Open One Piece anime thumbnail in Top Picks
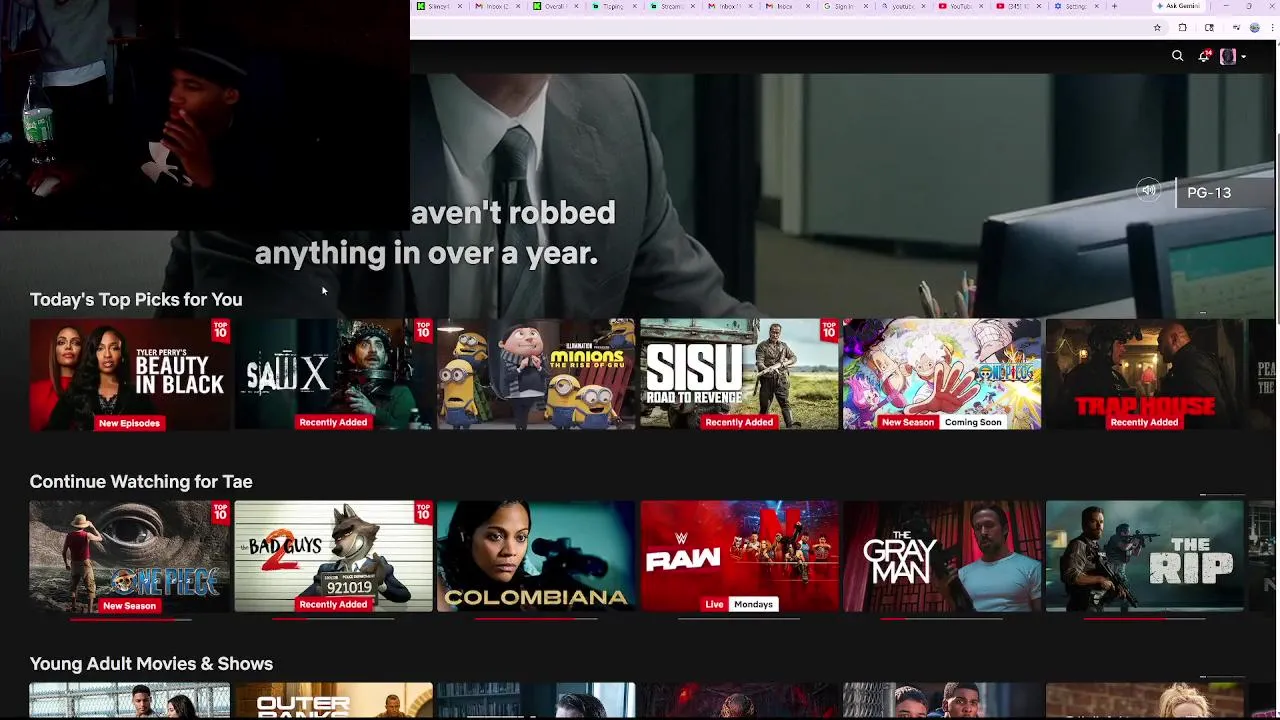This screenshot has width=1280, height=720. [942, 374]
